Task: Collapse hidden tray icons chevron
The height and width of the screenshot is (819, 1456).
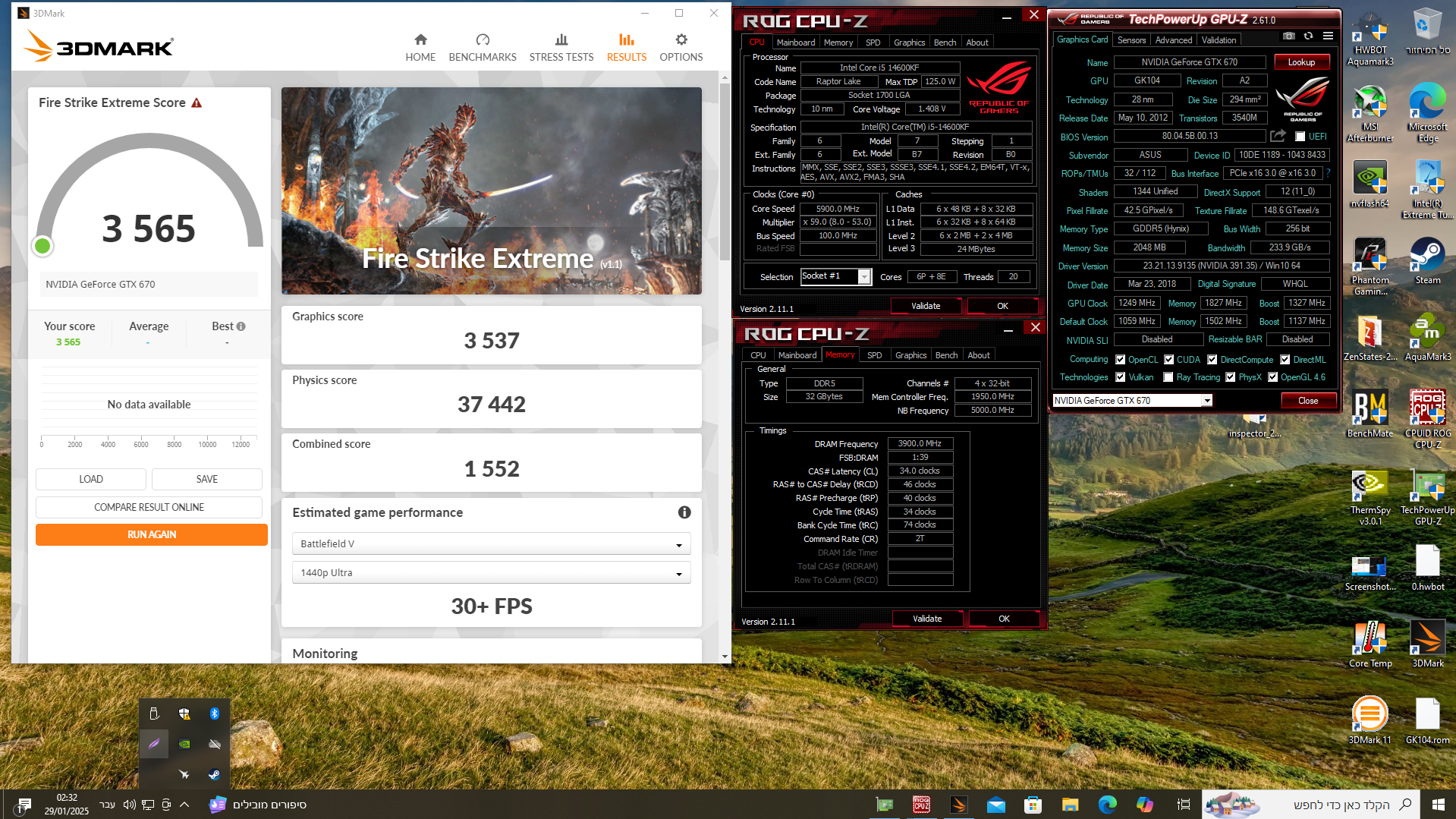Action: tap(184, 805)
